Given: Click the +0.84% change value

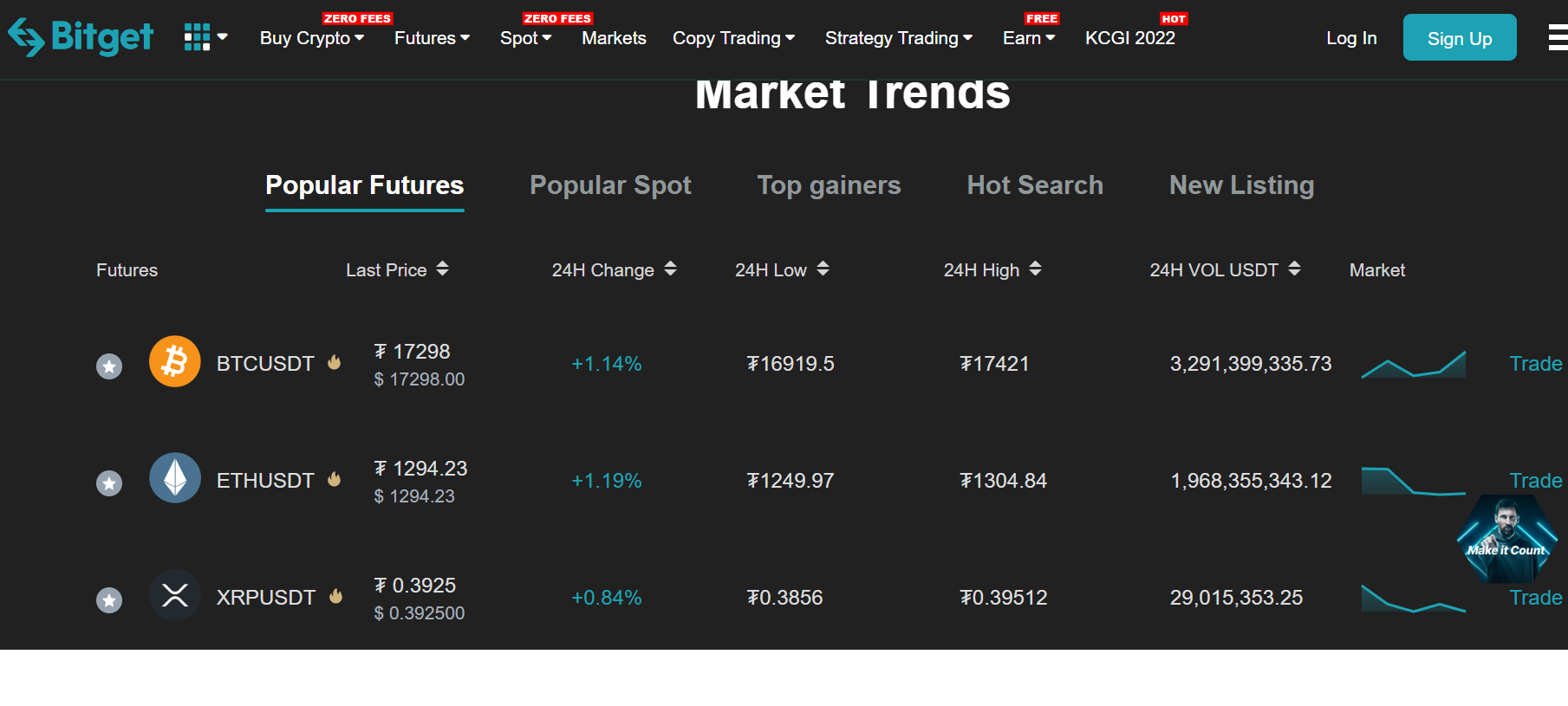Looking at the screenshot, I should click(x=607, y=598).
